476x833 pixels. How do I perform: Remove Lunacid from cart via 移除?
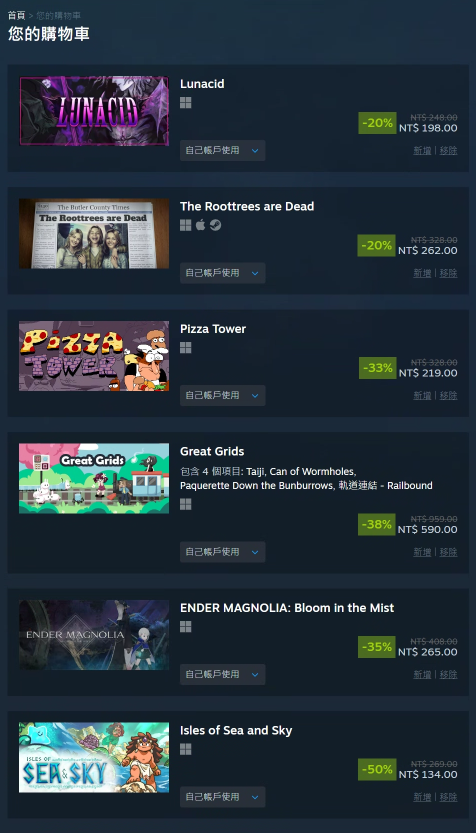448,150
